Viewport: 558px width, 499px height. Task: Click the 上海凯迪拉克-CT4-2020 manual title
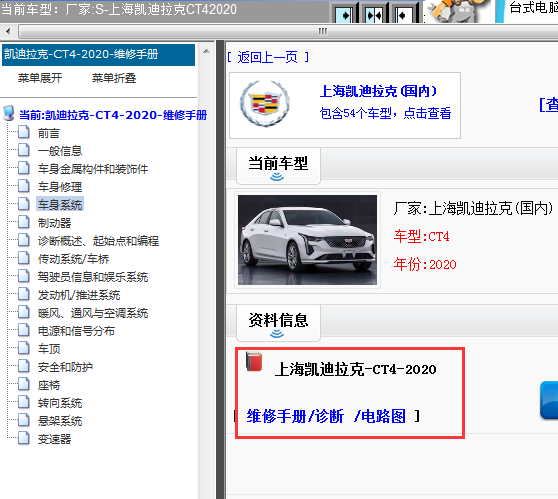pos(356,369)
